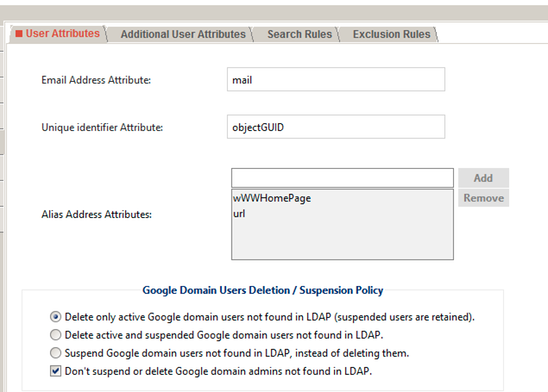Image resolution: width=548 pixels, height=392 pixels.
Task: Open the Additional User Attributes tab
Action: (x=183, y=34)
